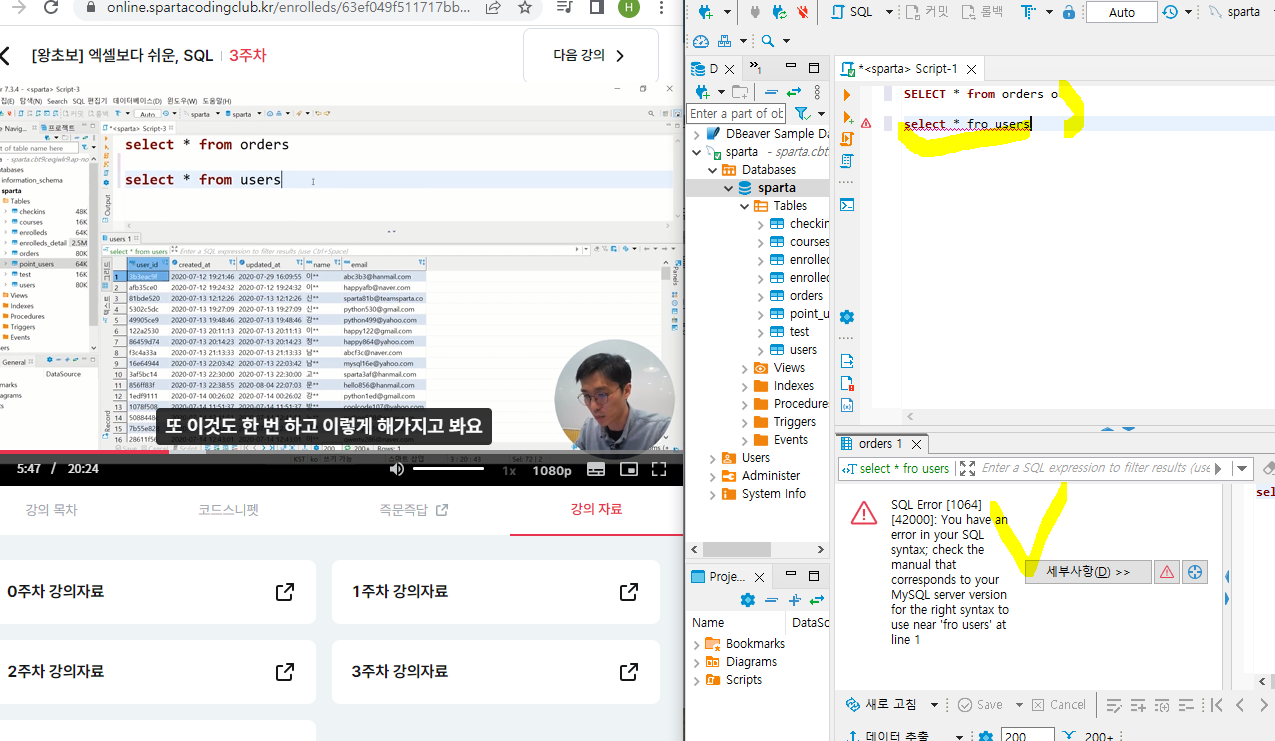Click the 다음 강의 button
This screenshot has height=741, width=1275.
click(591, 56)
